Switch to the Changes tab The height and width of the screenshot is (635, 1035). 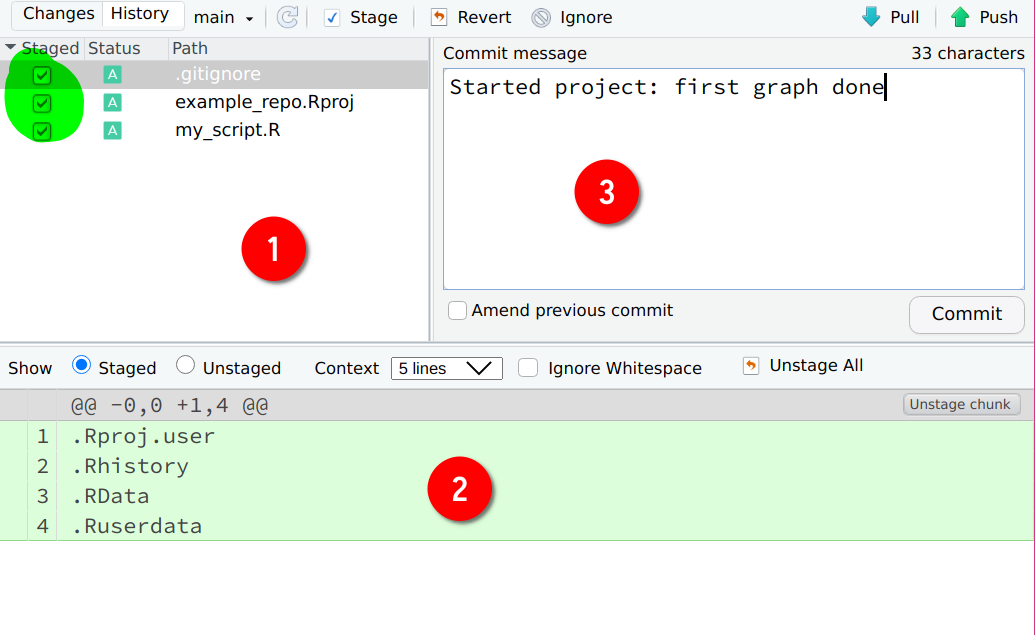tap(58, 14)
